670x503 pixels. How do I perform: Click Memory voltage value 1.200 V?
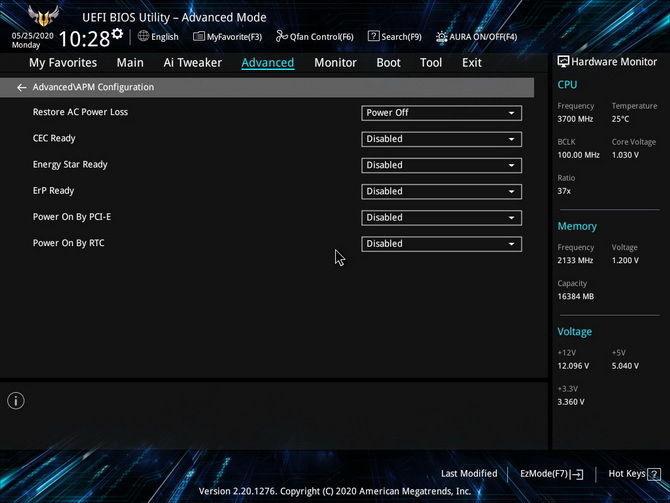625,260
